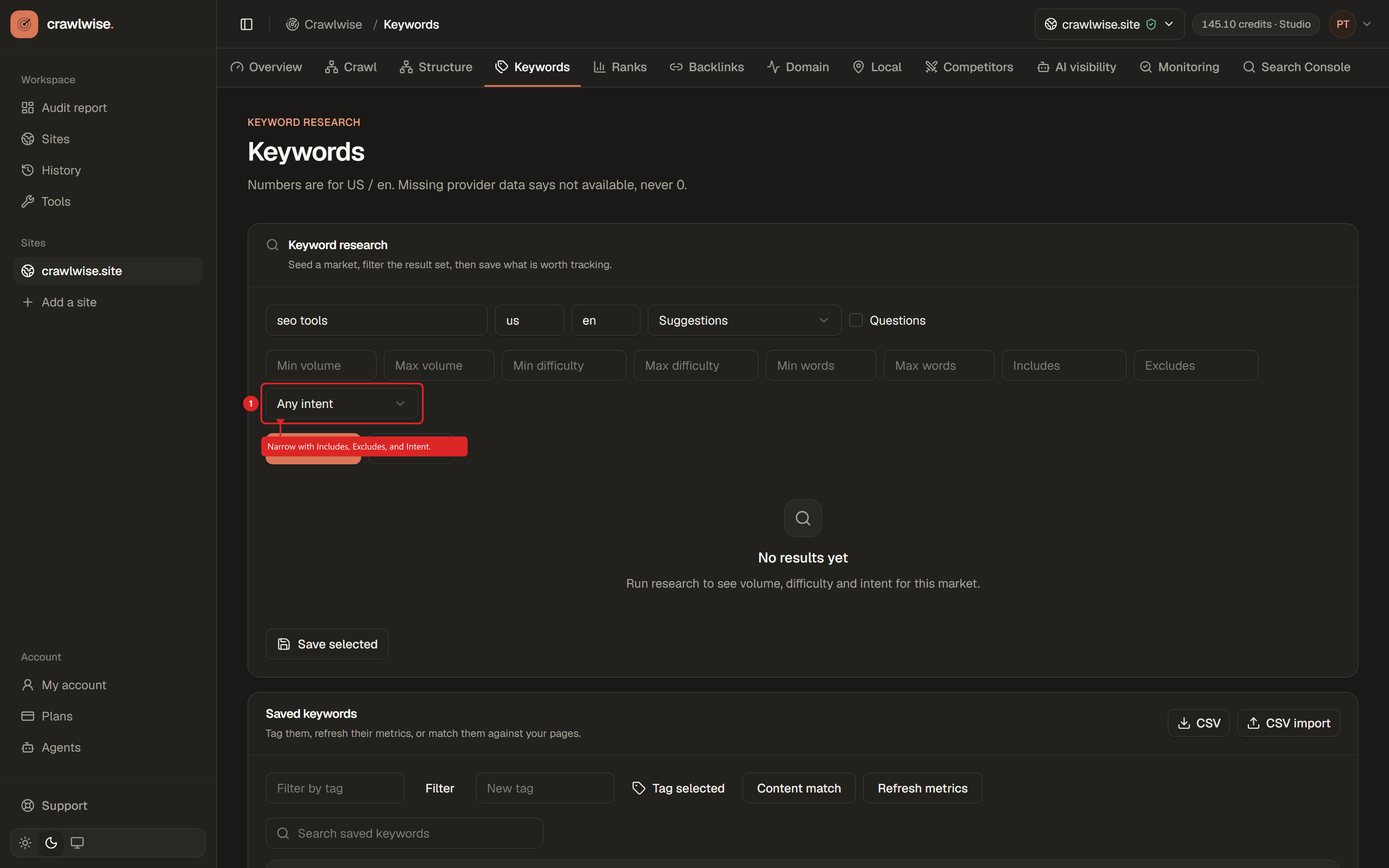Click the crawlwise logo icon
The height and width of the screenshot is (868, 1389).
[x=24, y=24]
